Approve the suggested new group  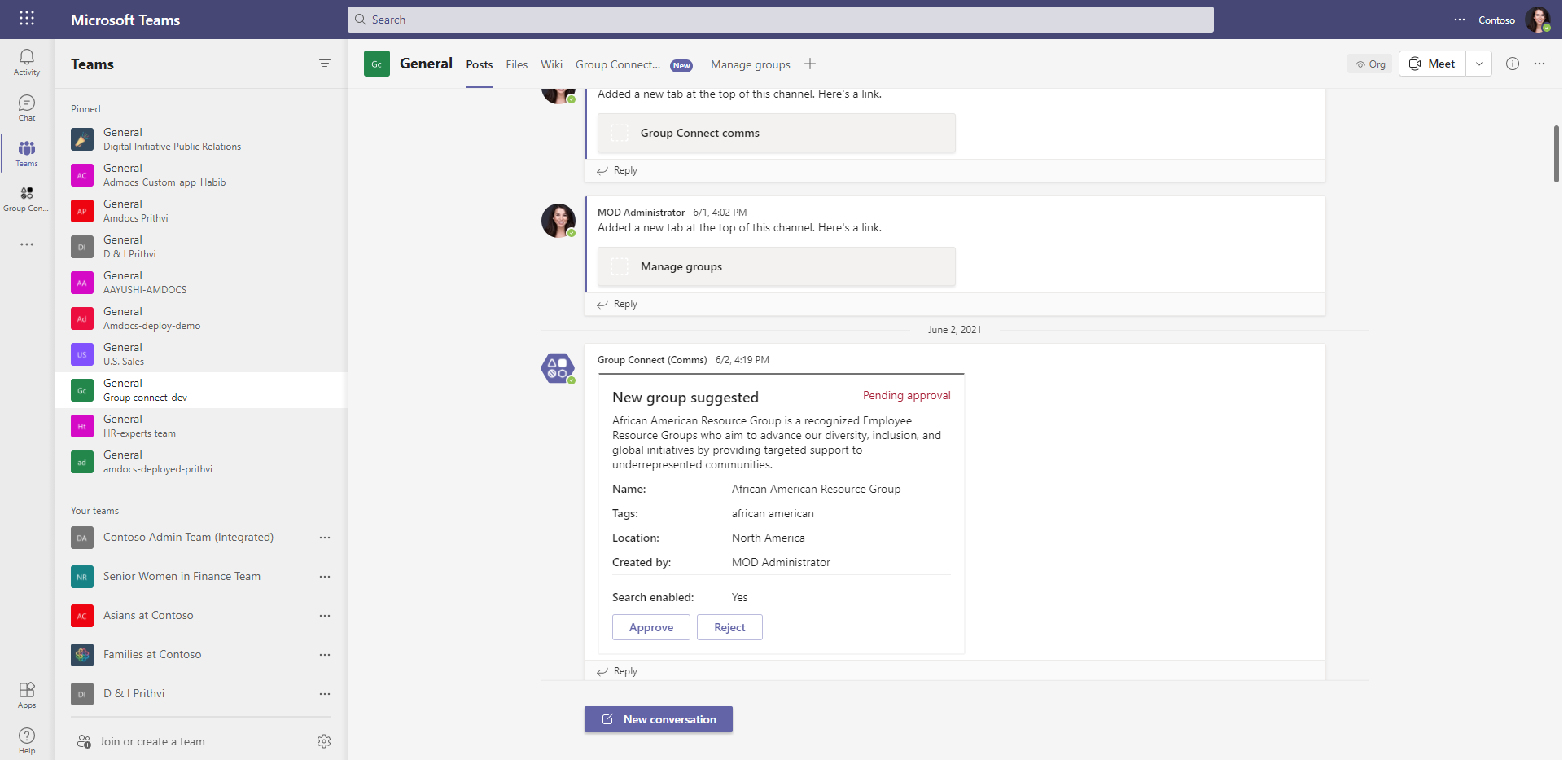pyautogui.click(x=651, y=627)
